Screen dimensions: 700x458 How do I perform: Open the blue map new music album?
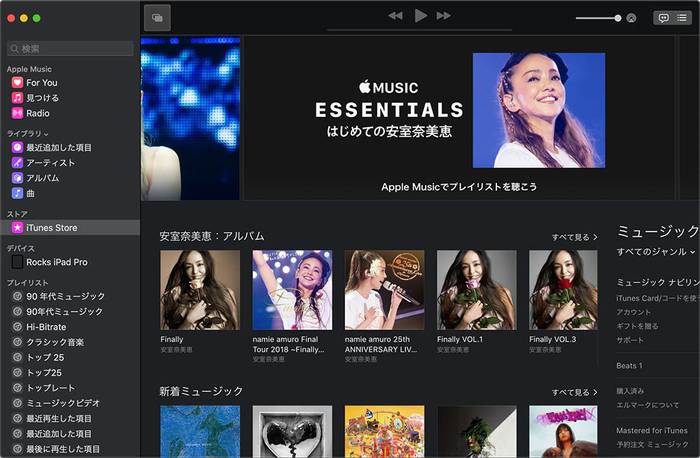(200, 431)
